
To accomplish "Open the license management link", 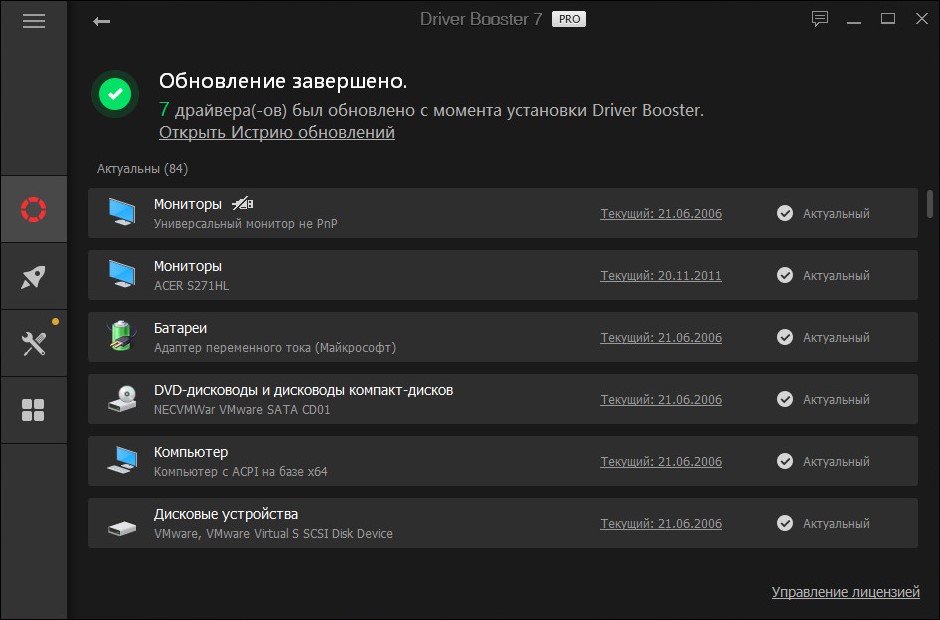I will [x=845, y=592].
